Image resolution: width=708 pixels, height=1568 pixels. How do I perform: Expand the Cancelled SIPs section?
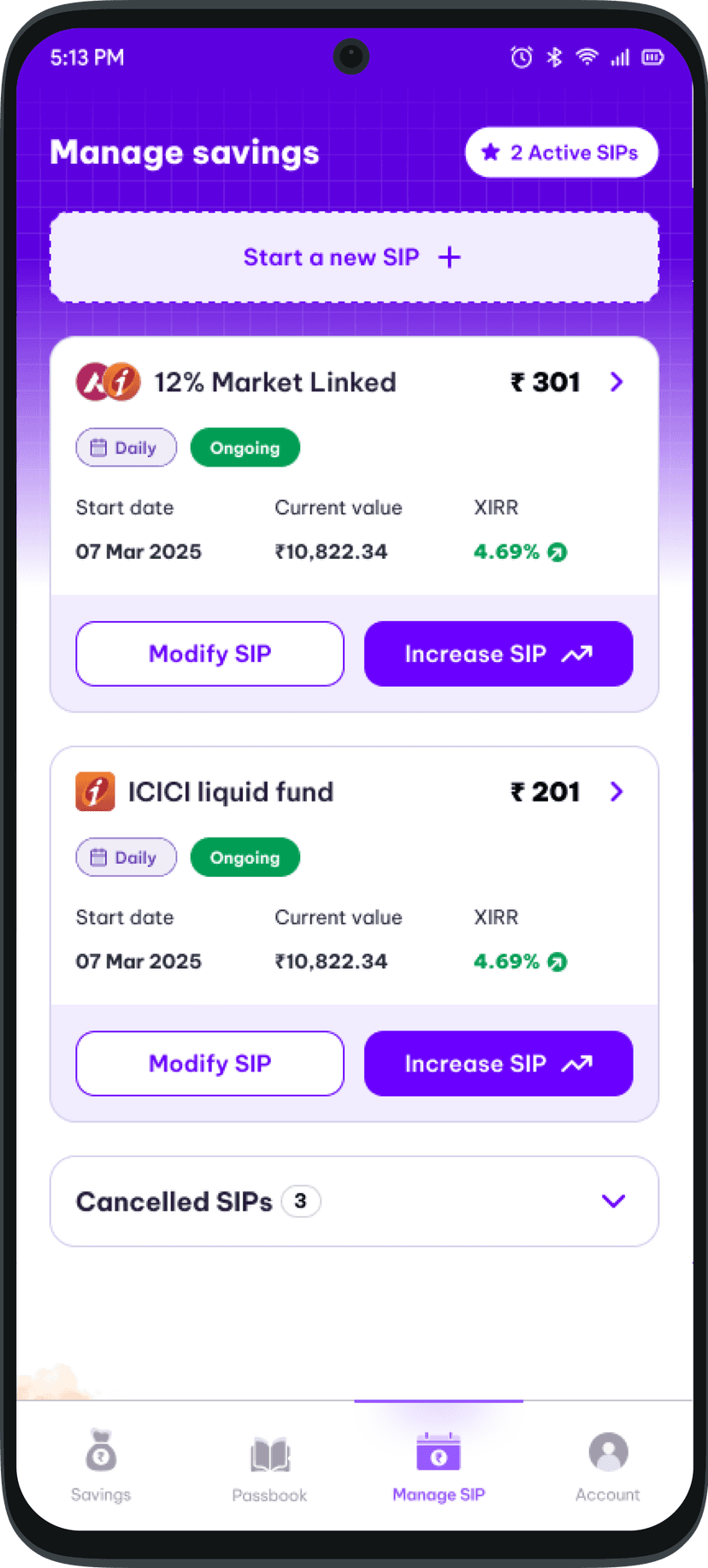[613, 1201]
